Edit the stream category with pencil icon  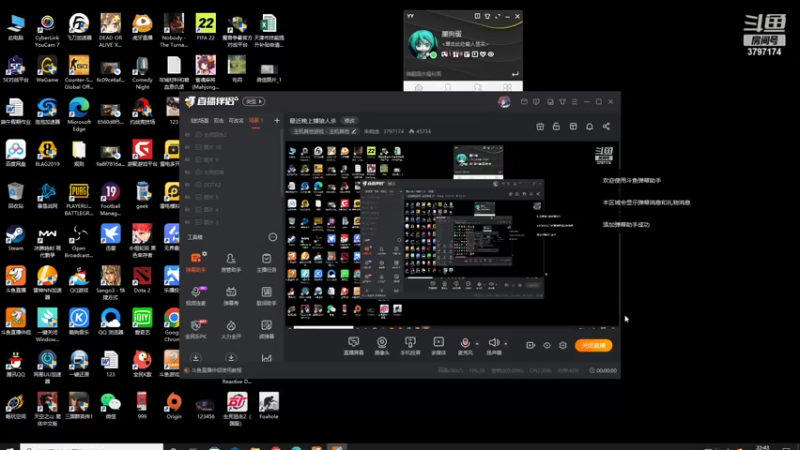coord(354,132)
